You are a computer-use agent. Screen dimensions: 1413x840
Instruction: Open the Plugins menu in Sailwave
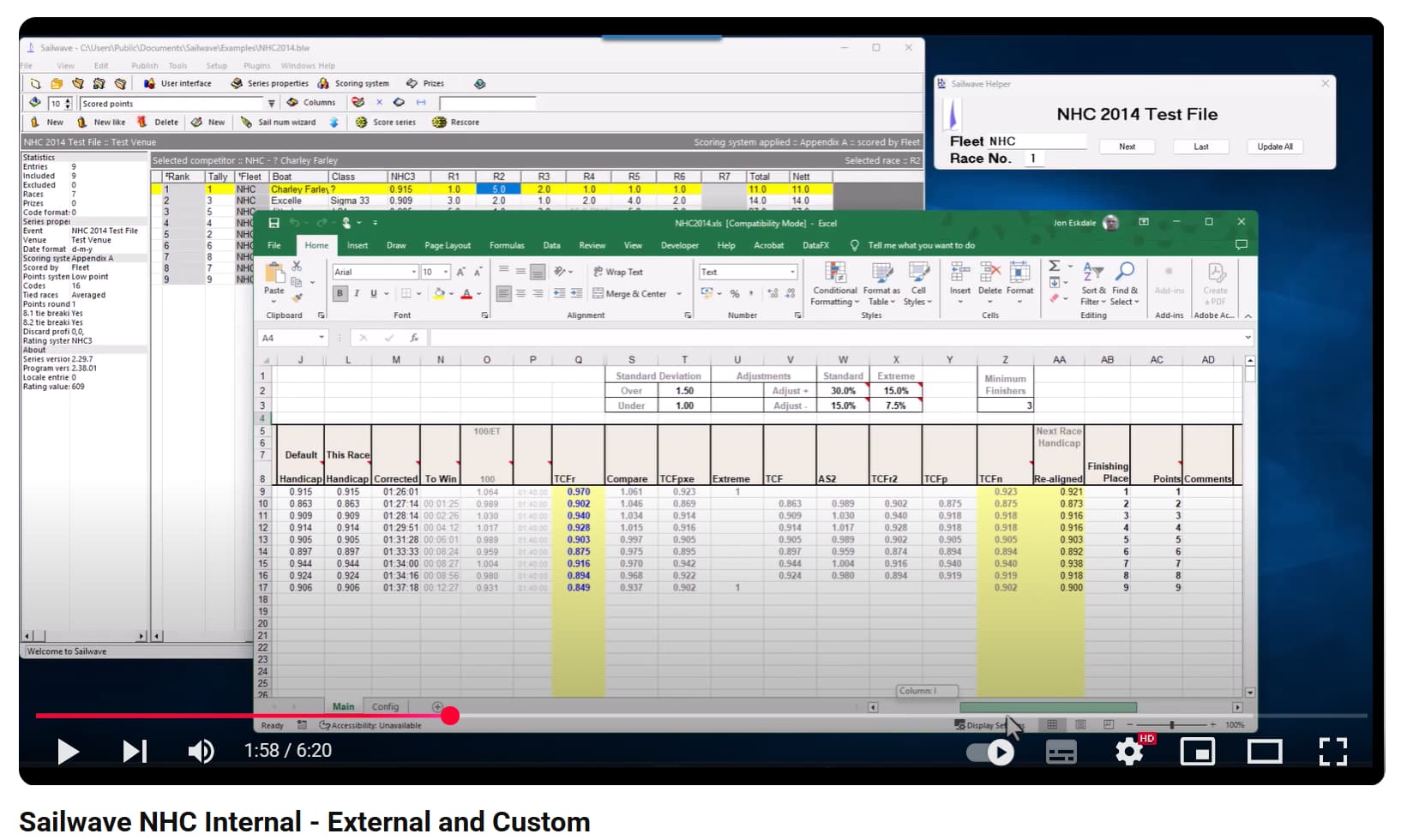(256, 65)
